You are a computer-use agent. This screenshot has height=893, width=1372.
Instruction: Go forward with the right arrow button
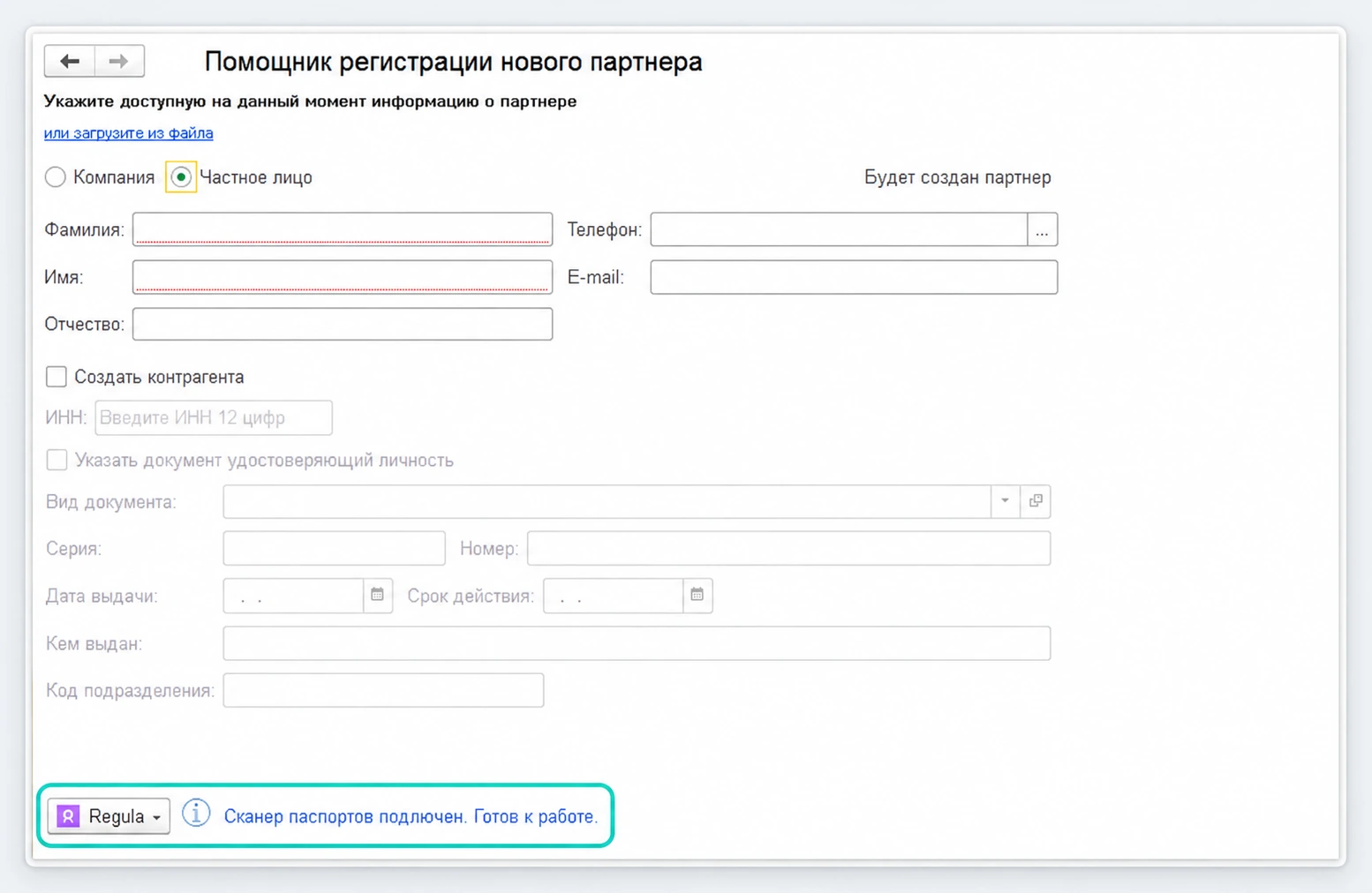pos(119,61)
